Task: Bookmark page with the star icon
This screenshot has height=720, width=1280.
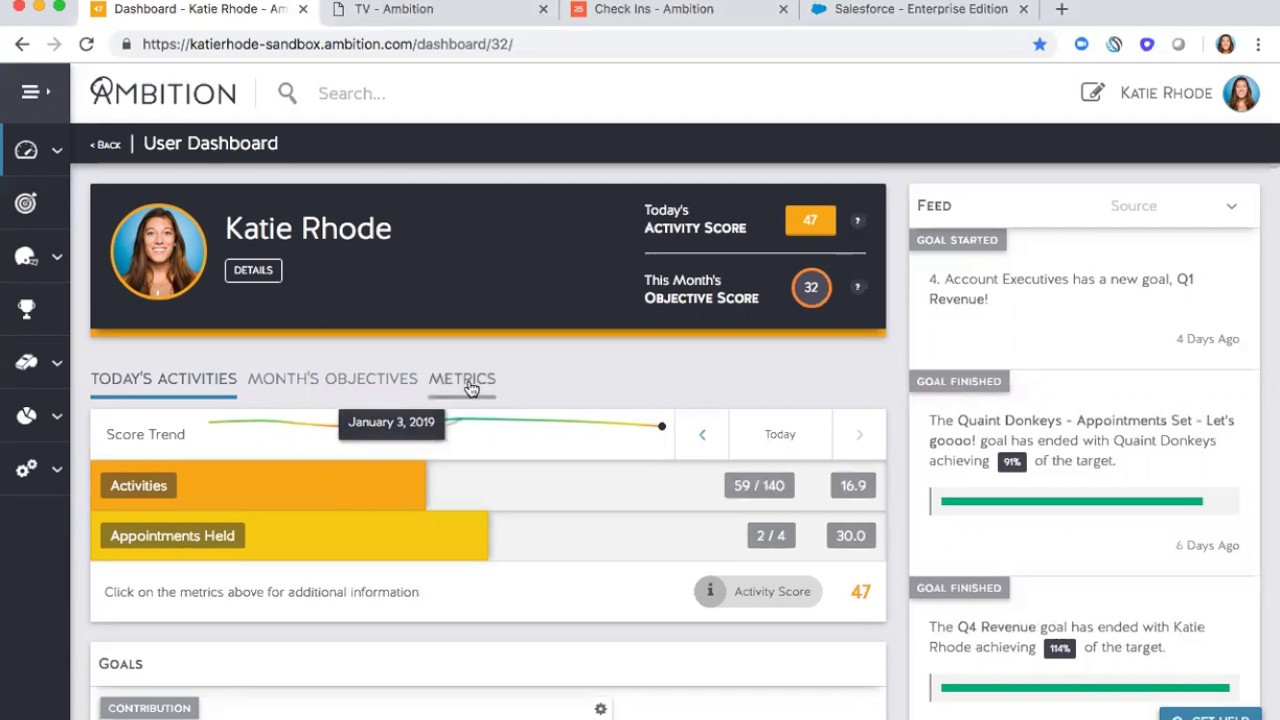Action: (x=1039, y=44)
